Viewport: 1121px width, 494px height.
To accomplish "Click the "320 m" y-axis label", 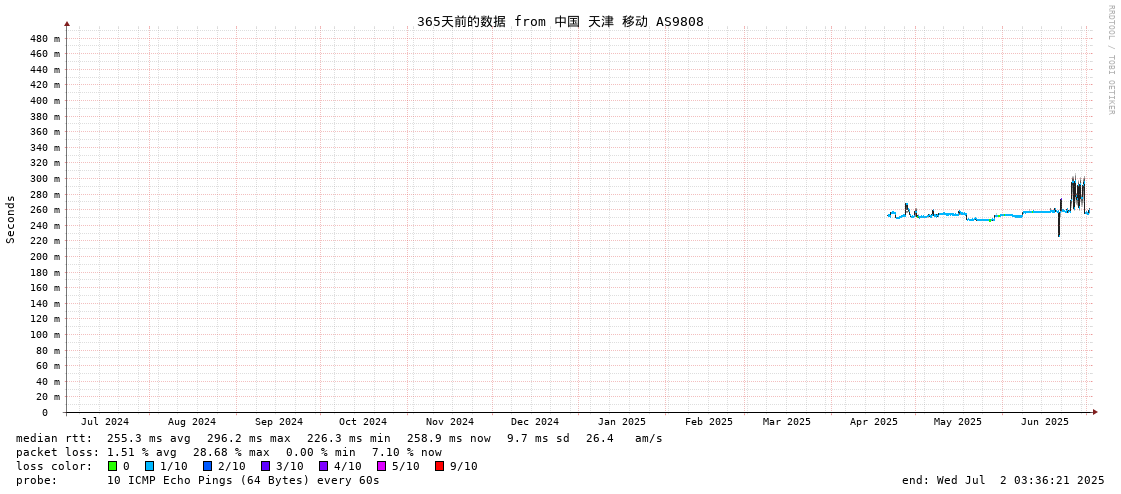I will [45, 163].
